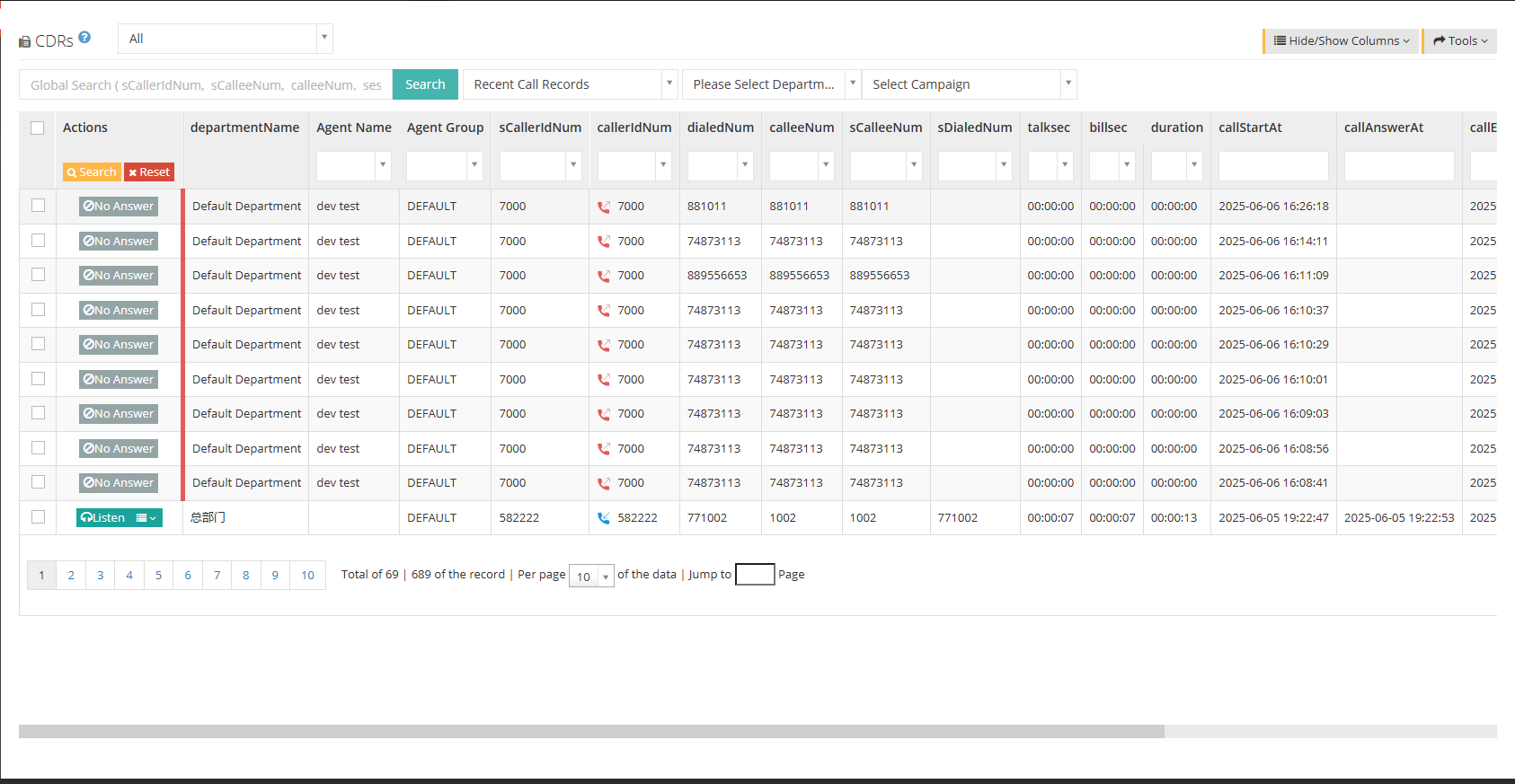
Task: Check the row with callStartAt 16:14:11
Action: point(38,240)
